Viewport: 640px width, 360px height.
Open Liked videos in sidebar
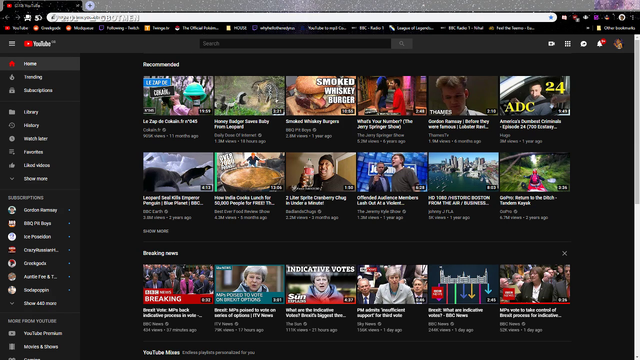[40, 165]
